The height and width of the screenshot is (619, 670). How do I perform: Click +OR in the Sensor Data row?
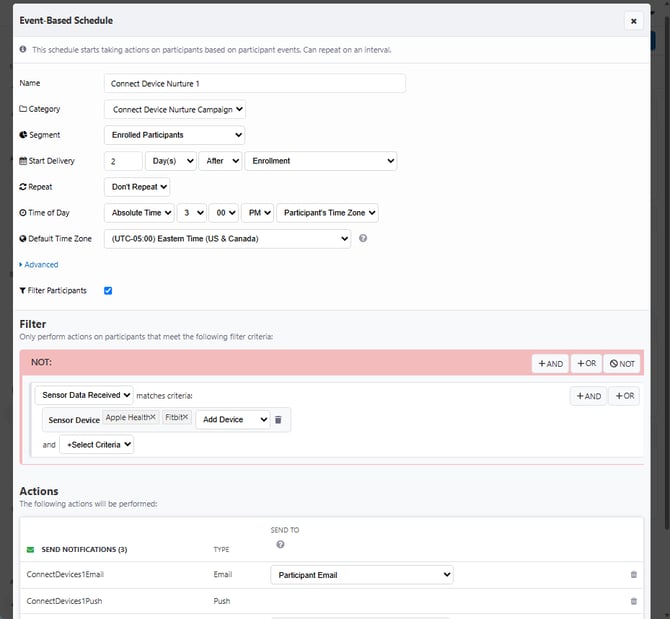623,396
